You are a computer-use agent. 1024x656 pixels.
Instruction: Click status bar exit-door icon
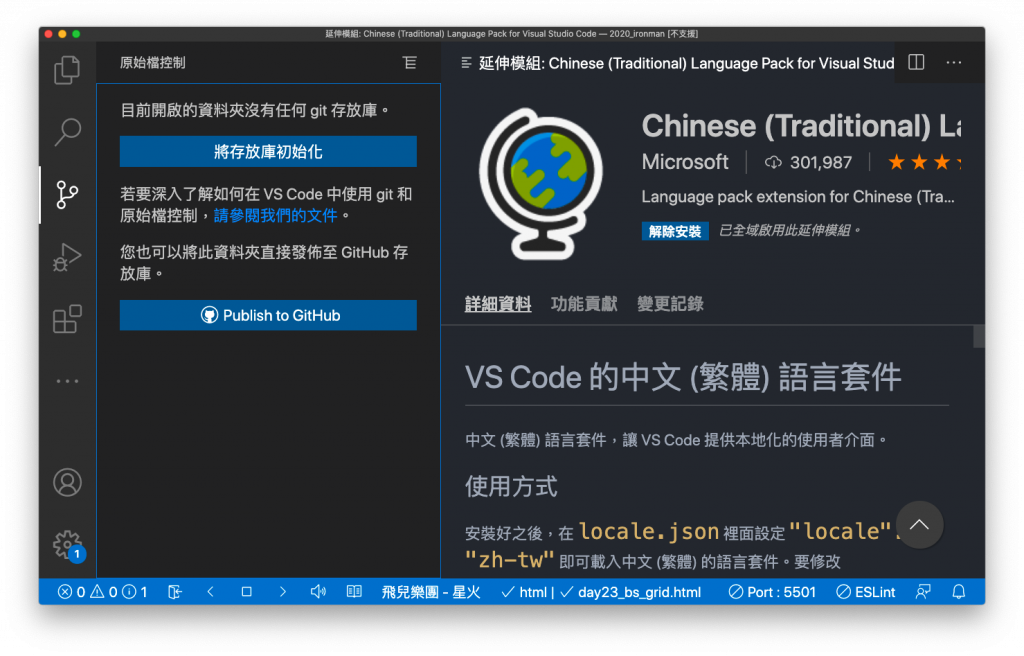point(175,592)
